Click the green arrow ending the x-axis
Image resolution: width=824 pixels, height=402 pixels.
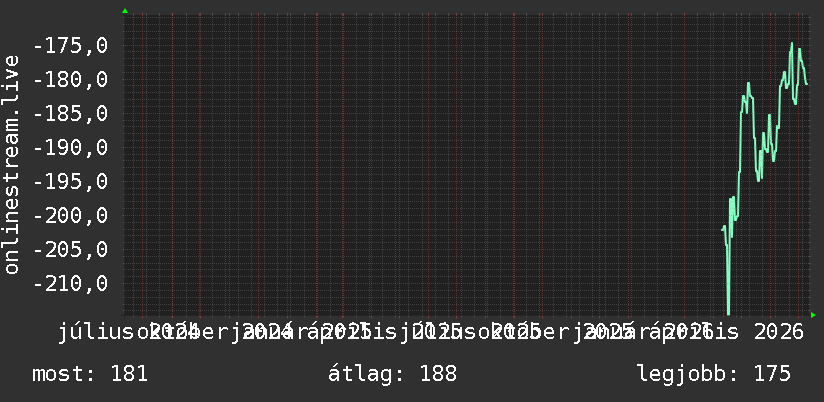pyautogui.click(x=813, y=315)
